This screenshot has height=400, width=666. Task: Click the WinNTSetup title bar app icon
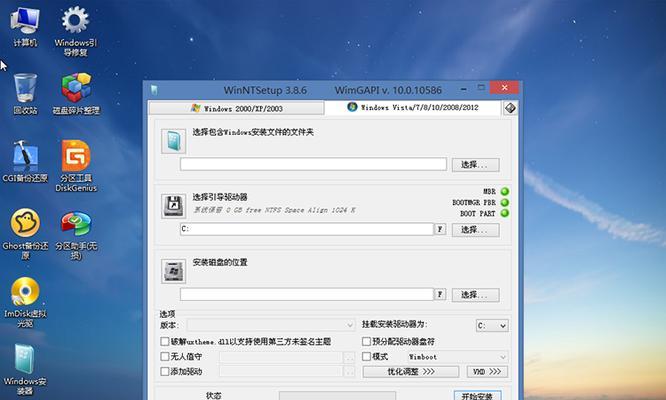coord(154,90)
